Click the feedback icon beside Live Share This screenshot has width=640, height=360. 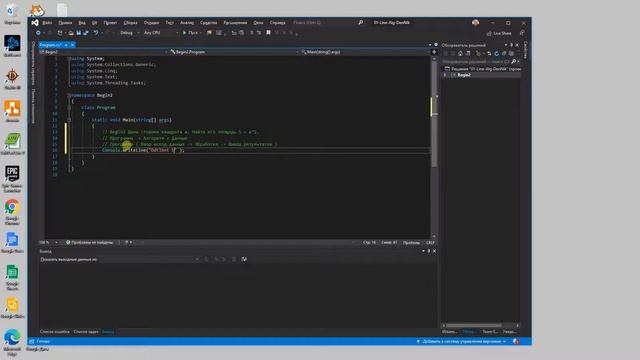(522, 33)
